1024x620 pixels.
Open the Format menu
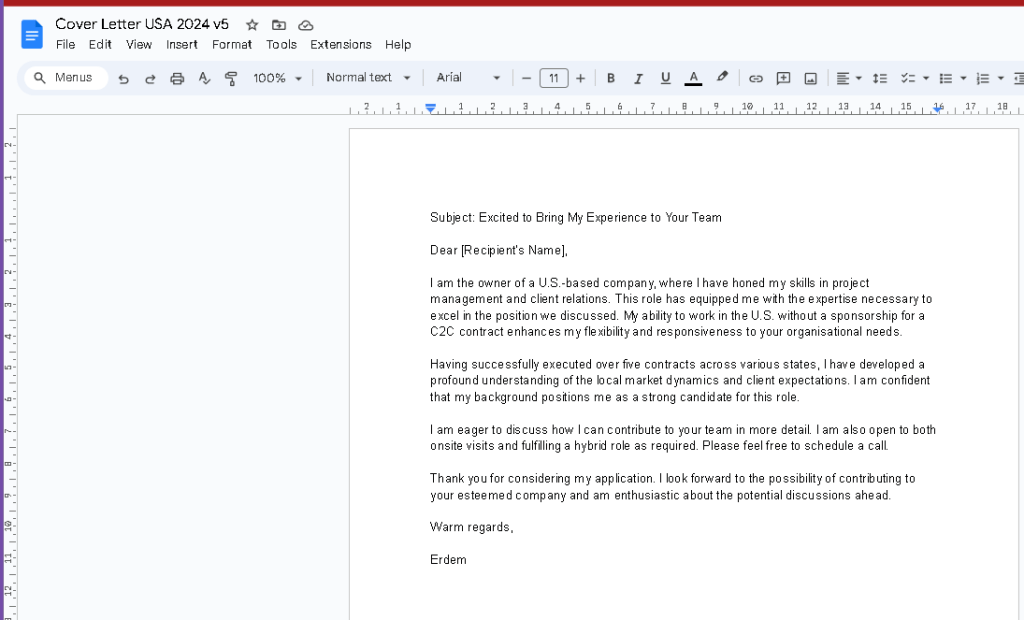click(232, 44)
